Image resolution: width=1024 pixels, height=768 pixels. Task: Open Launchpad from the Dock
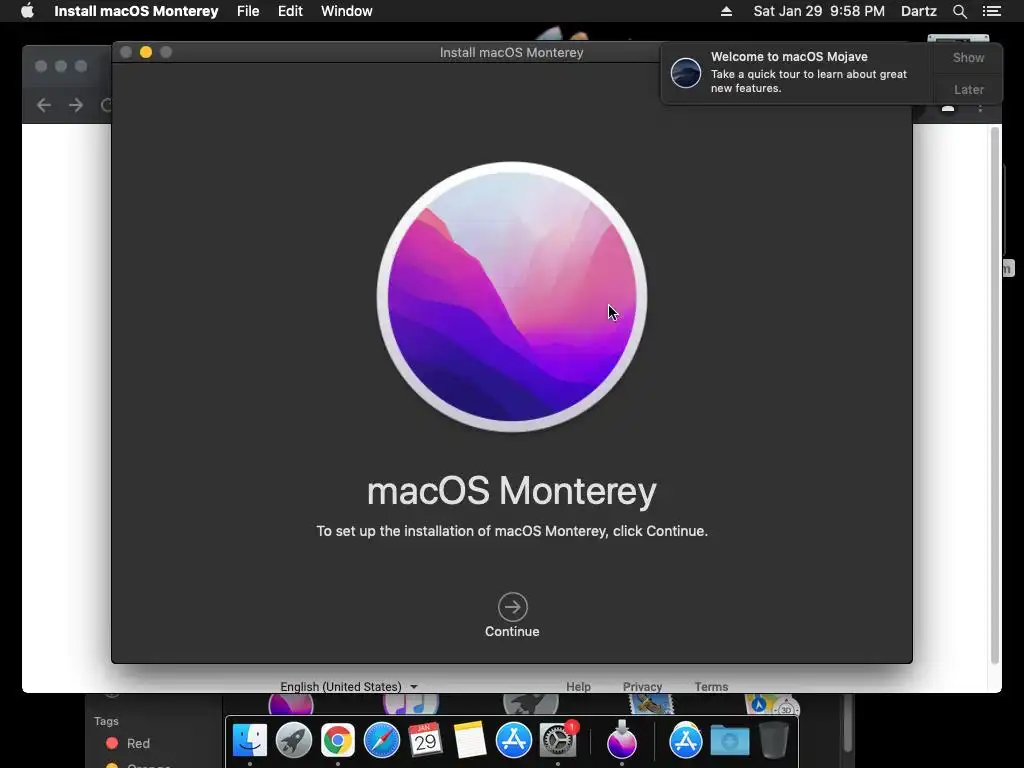(x=294, y=741)
